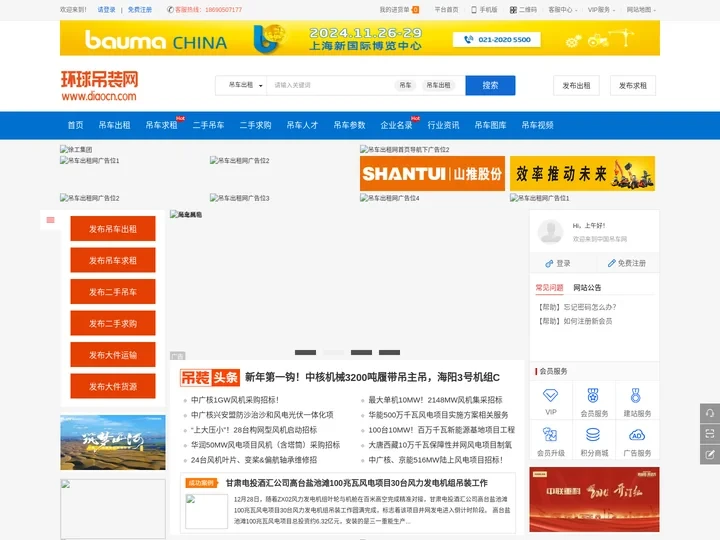Open the desert landscape thumbnail in sidebar
Image resolution: width=720 pixels, height=540 pixels.
[x=113, y=443]
